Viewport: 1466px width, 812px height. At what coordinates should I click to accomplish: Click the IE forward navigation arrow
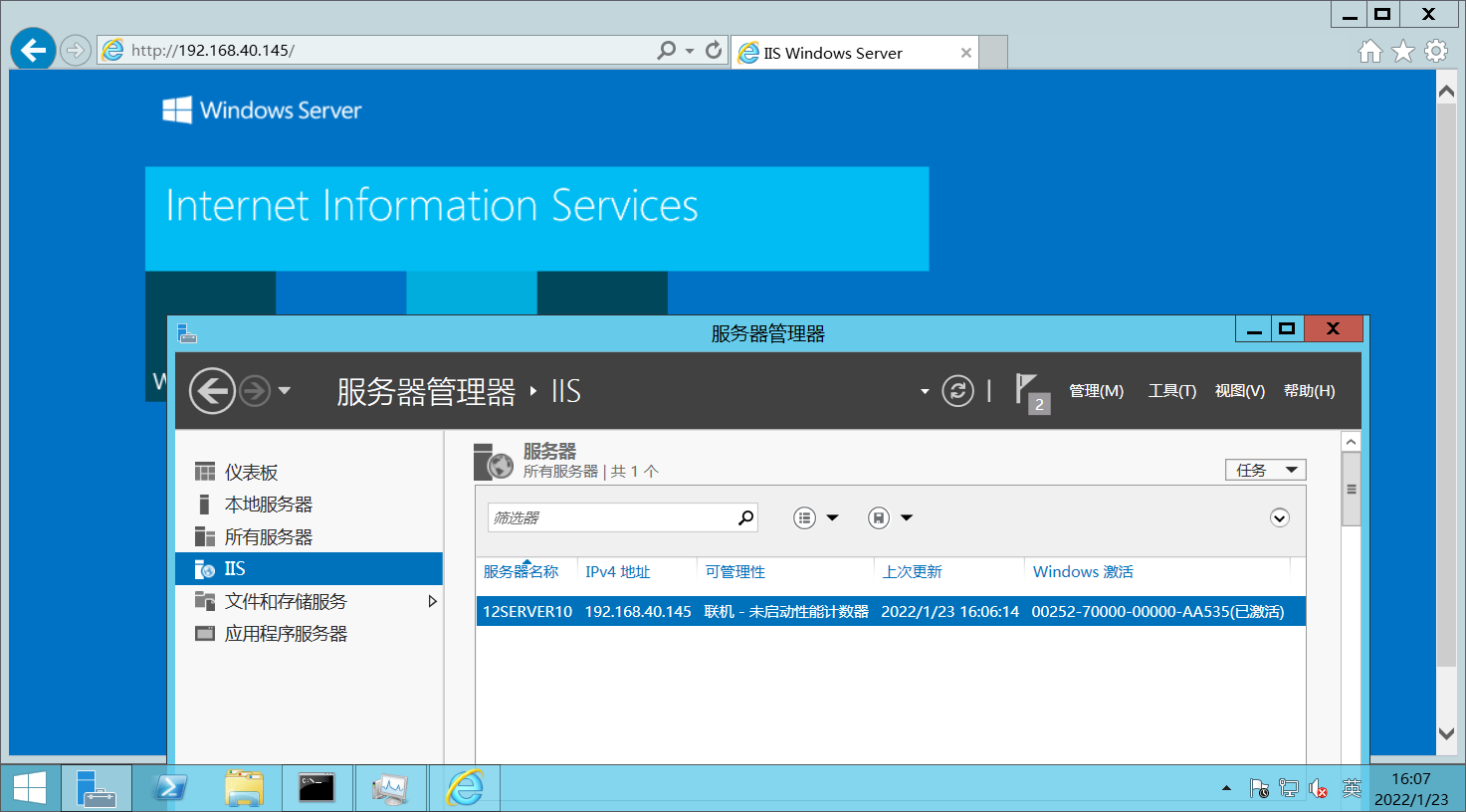coord(76,50)
